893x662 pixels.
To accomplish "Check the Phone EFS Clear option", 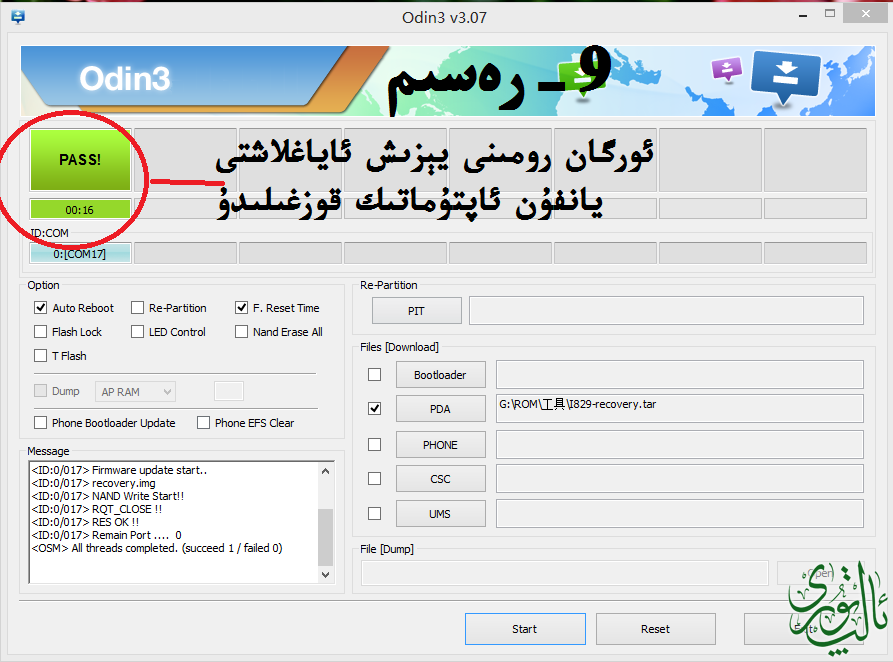I will 203,423.
